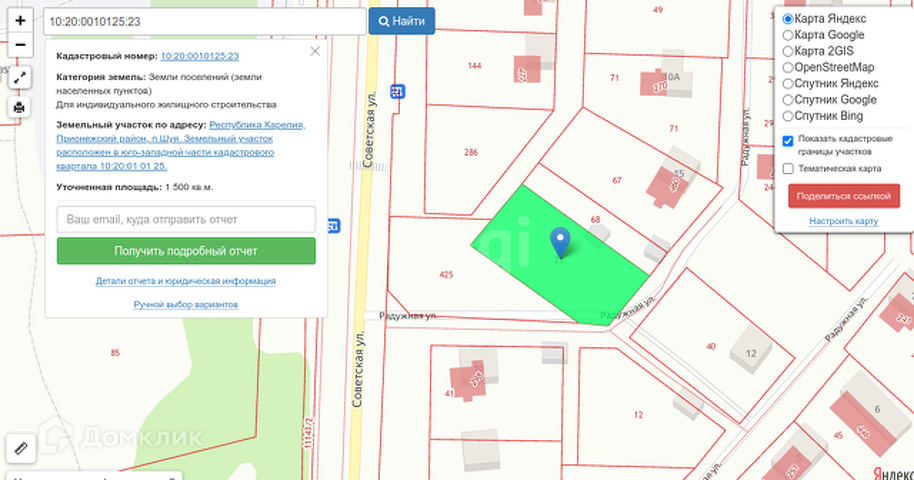Screen dimensions: 914x480
Task: Click Поделиться ссылкой red button
Action: (x=843, y=196)
